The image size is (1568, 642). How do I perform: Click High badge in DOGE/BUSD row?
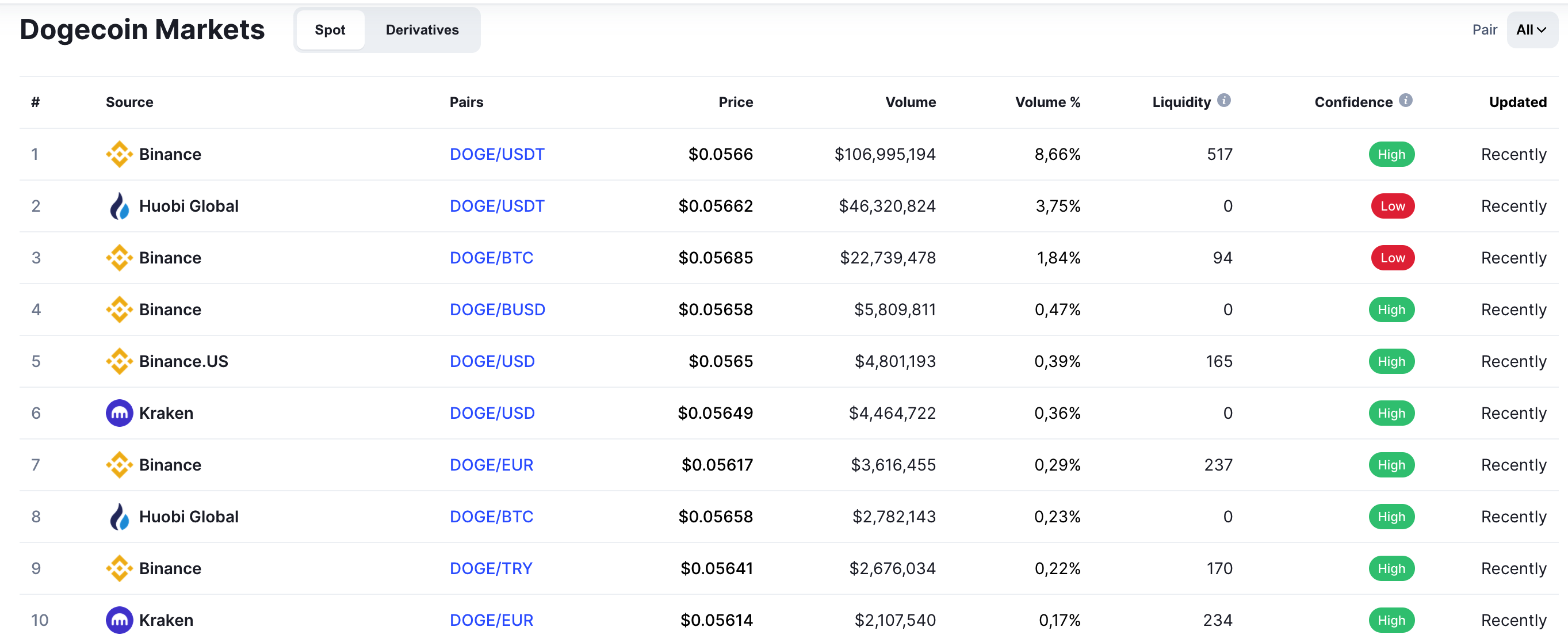(1391, 309)
